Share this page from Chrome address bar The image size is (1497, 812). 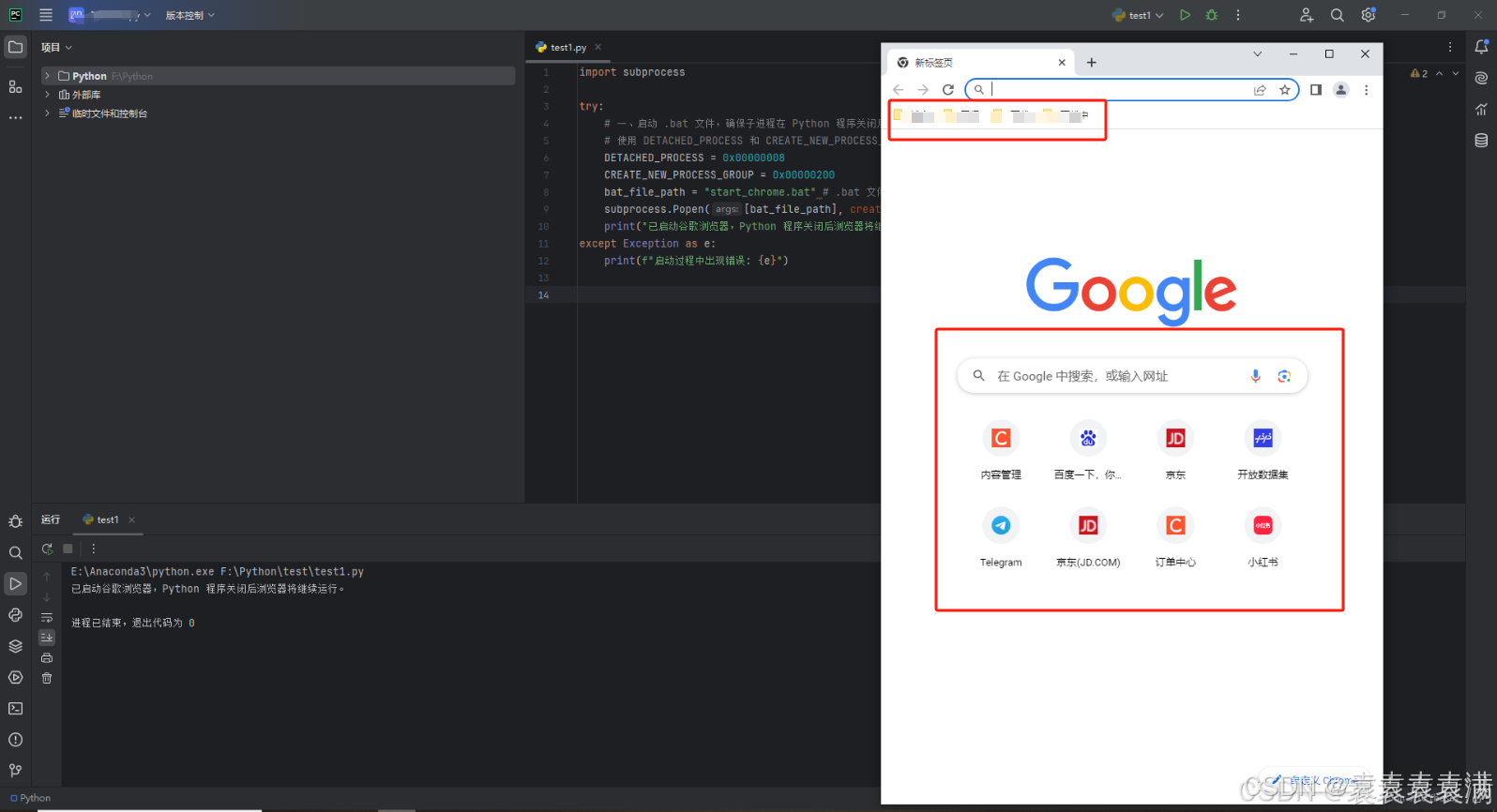(1261, 90)
